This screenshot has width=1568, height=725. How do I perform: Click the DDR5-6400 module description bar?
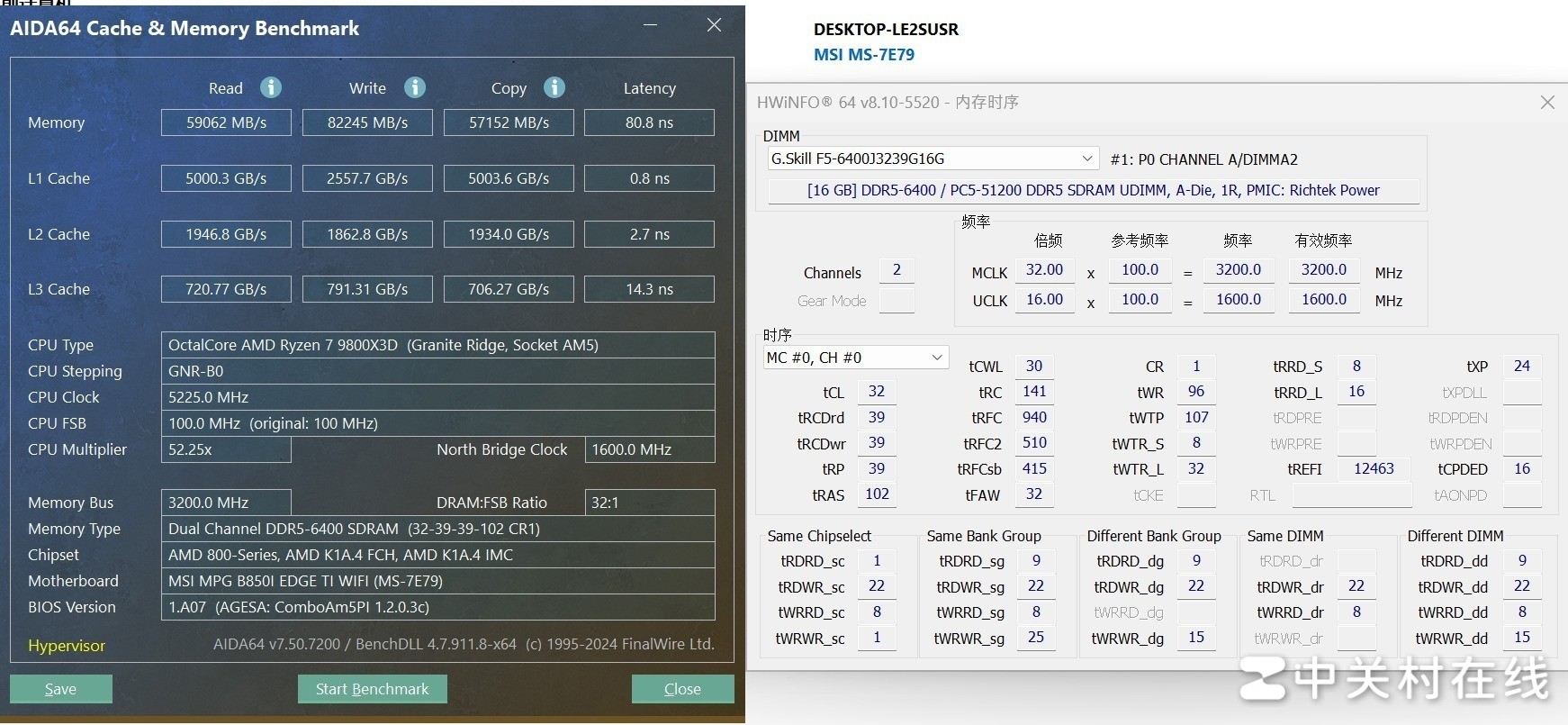coord(1094,191)
